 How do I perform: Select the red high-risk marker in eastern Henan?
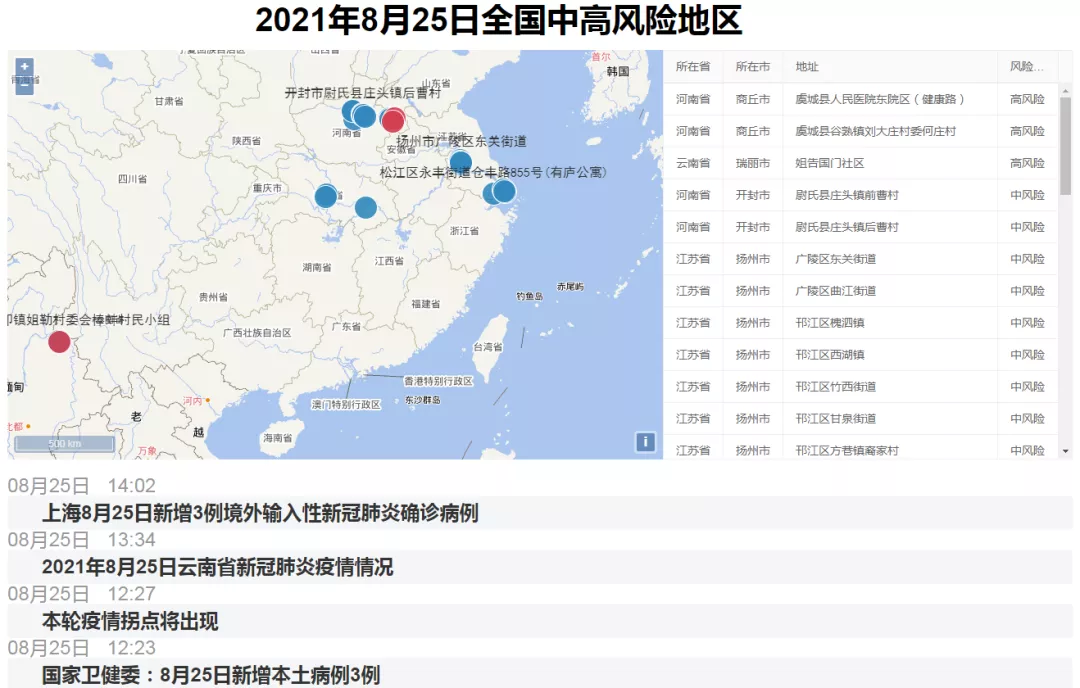click(393, 121)
